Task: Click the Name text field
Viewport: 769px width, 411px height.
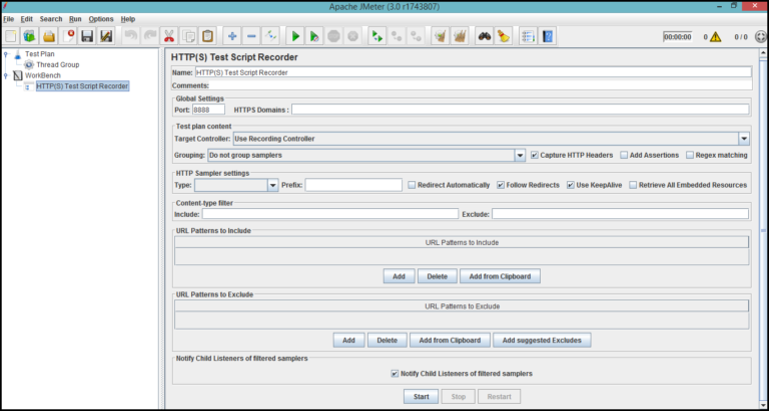Action: pos(473,72)
